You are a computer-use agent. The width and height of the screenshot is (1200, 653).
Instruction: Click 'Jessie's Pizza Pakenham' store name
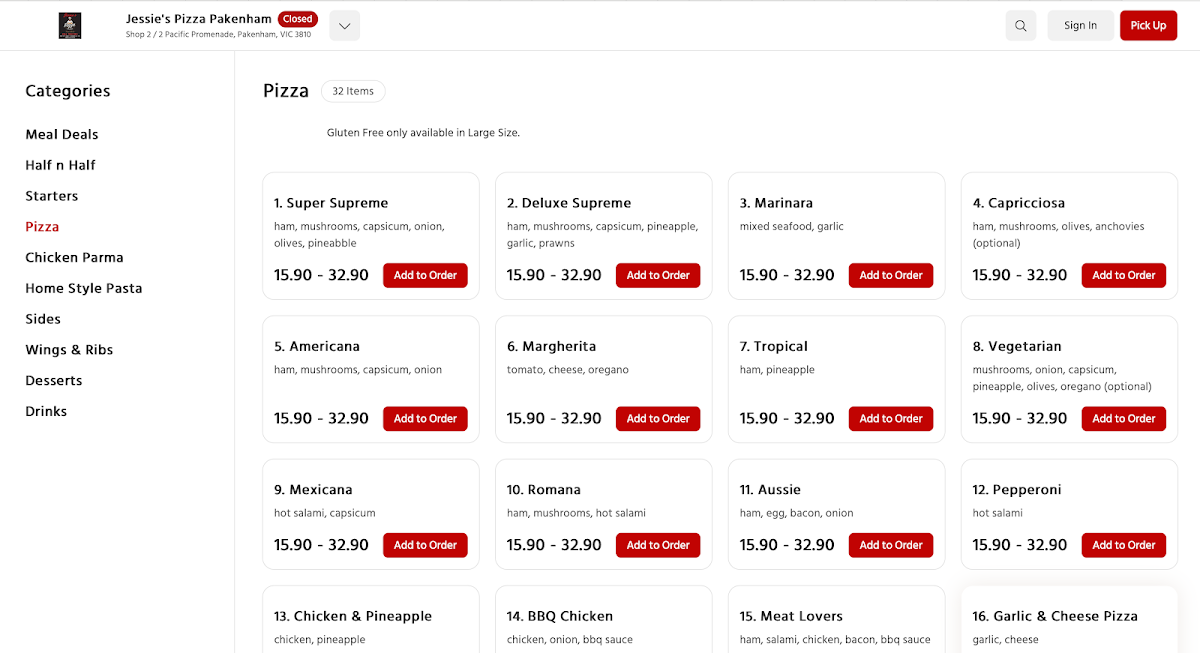[199, 19]
